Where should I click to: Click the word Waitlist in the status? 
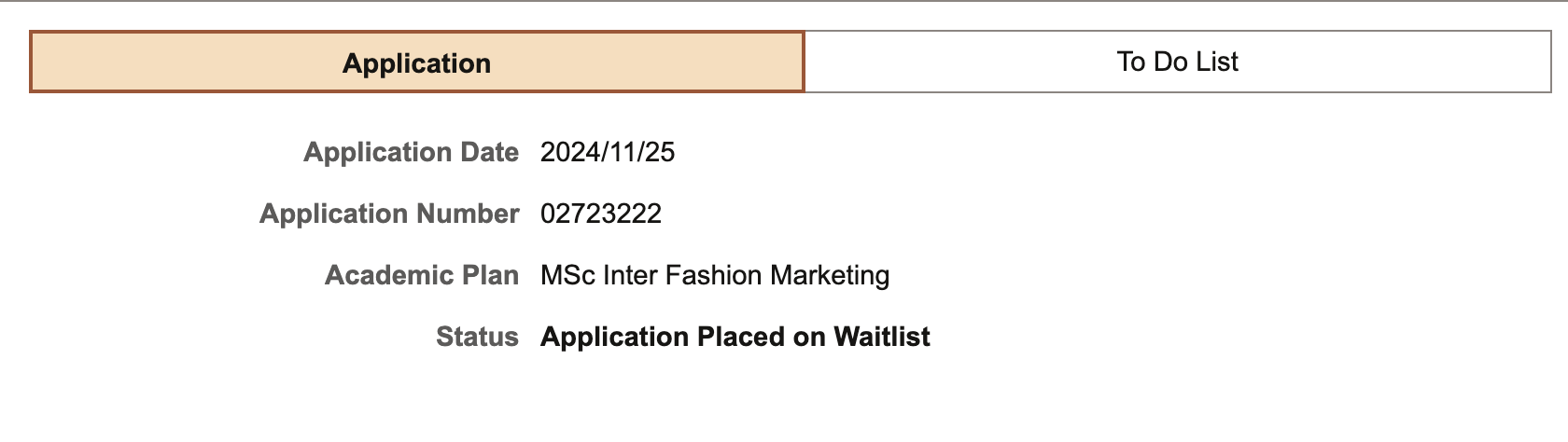tap(881, 337)
